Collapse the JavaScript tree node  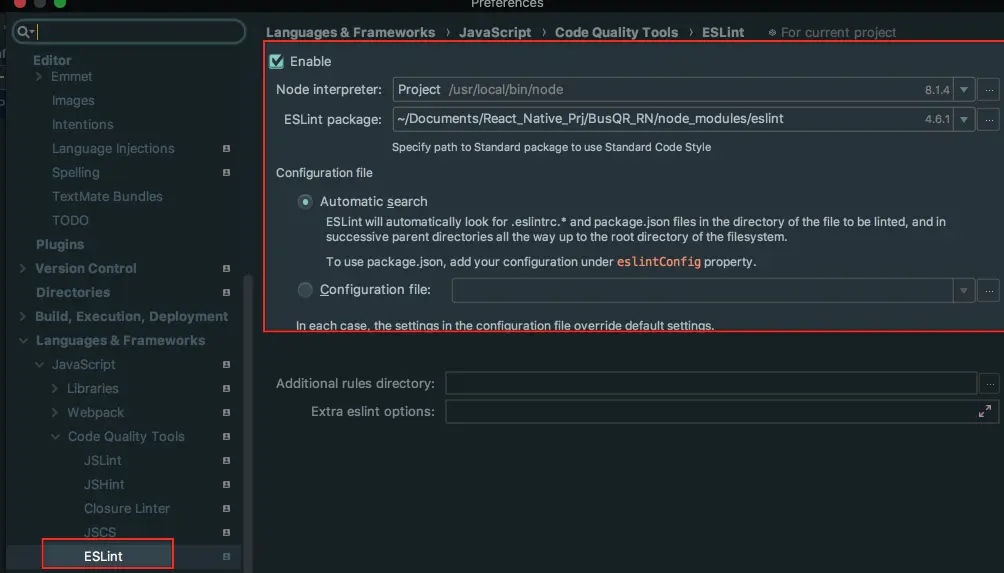40,365
